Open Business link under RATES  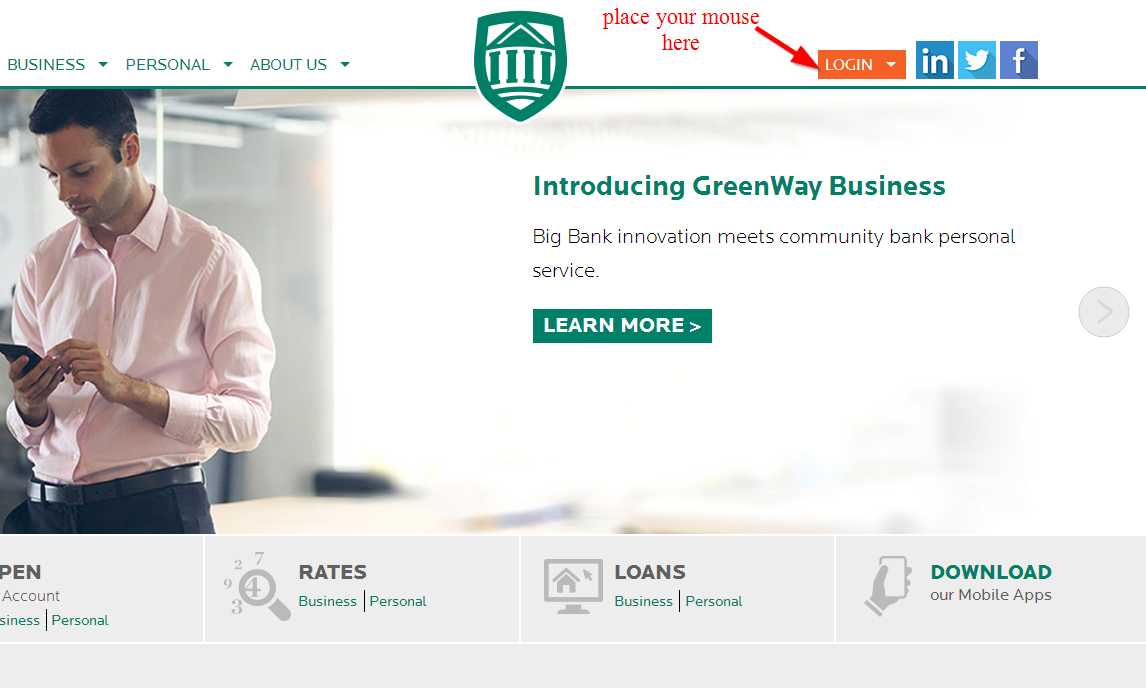coord(327,601)
